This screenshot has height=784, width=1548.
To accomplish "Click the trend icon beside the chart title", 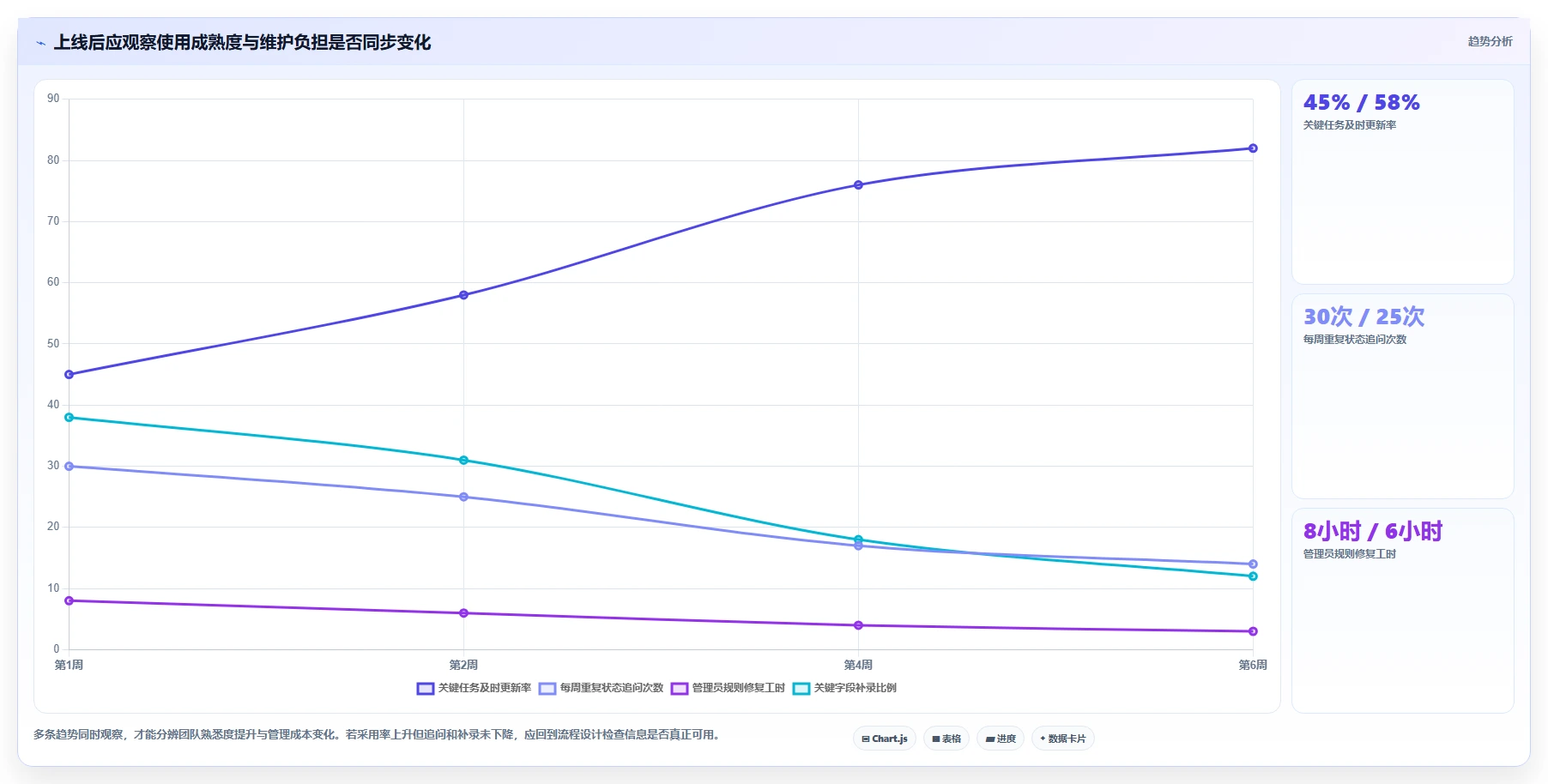I will [41, 43].
